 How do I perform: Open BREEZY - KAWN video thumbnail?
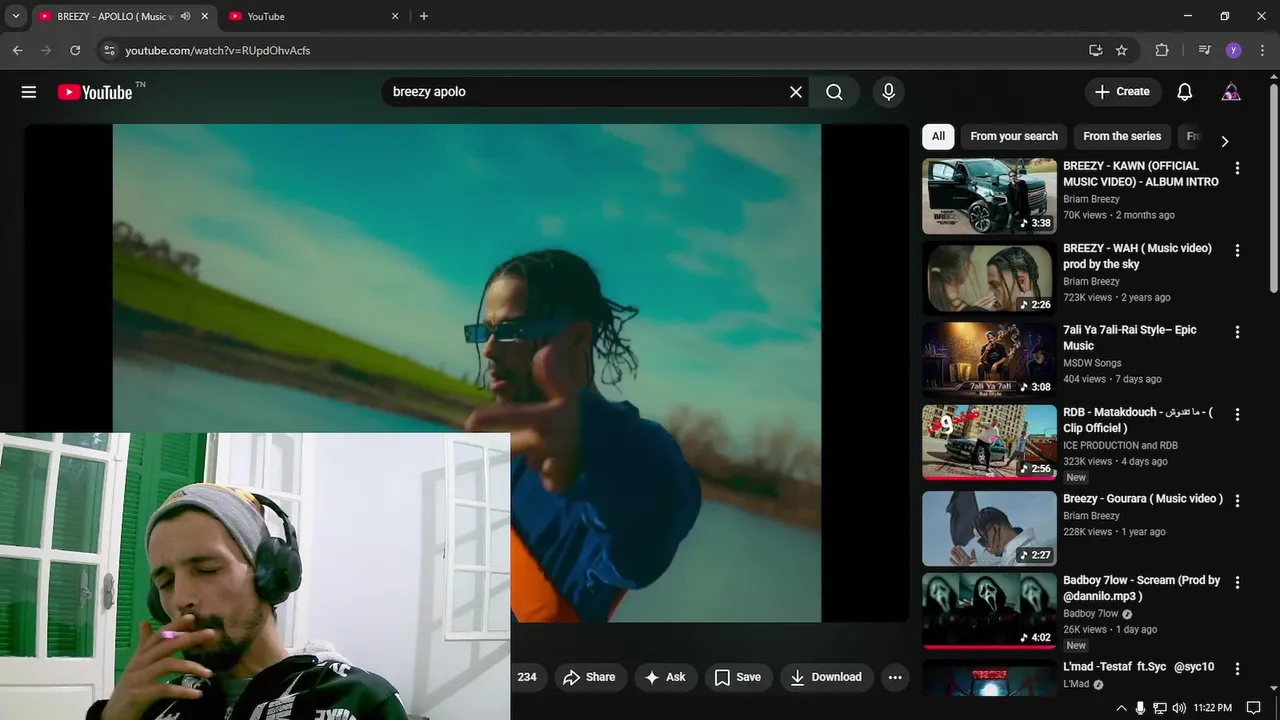(x=989, y=196)
